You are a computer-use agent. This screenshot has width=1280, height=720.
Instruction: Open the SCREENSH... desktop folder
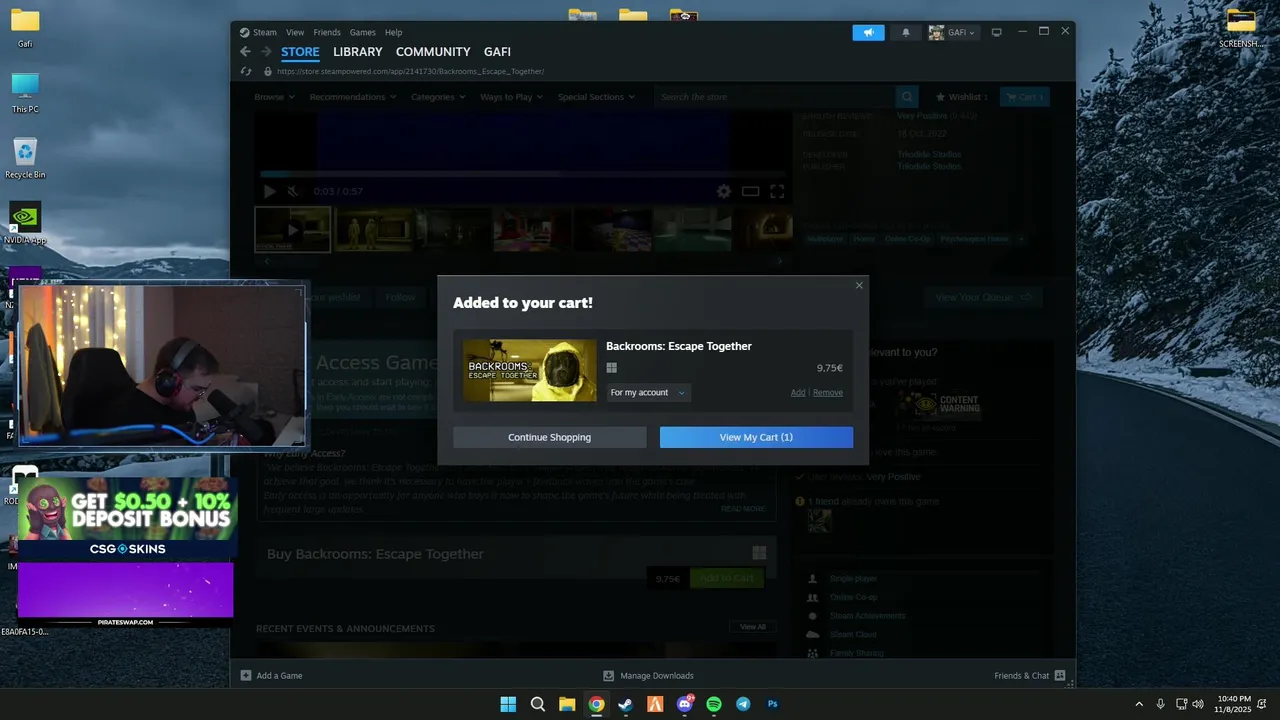coord(1240,28)
